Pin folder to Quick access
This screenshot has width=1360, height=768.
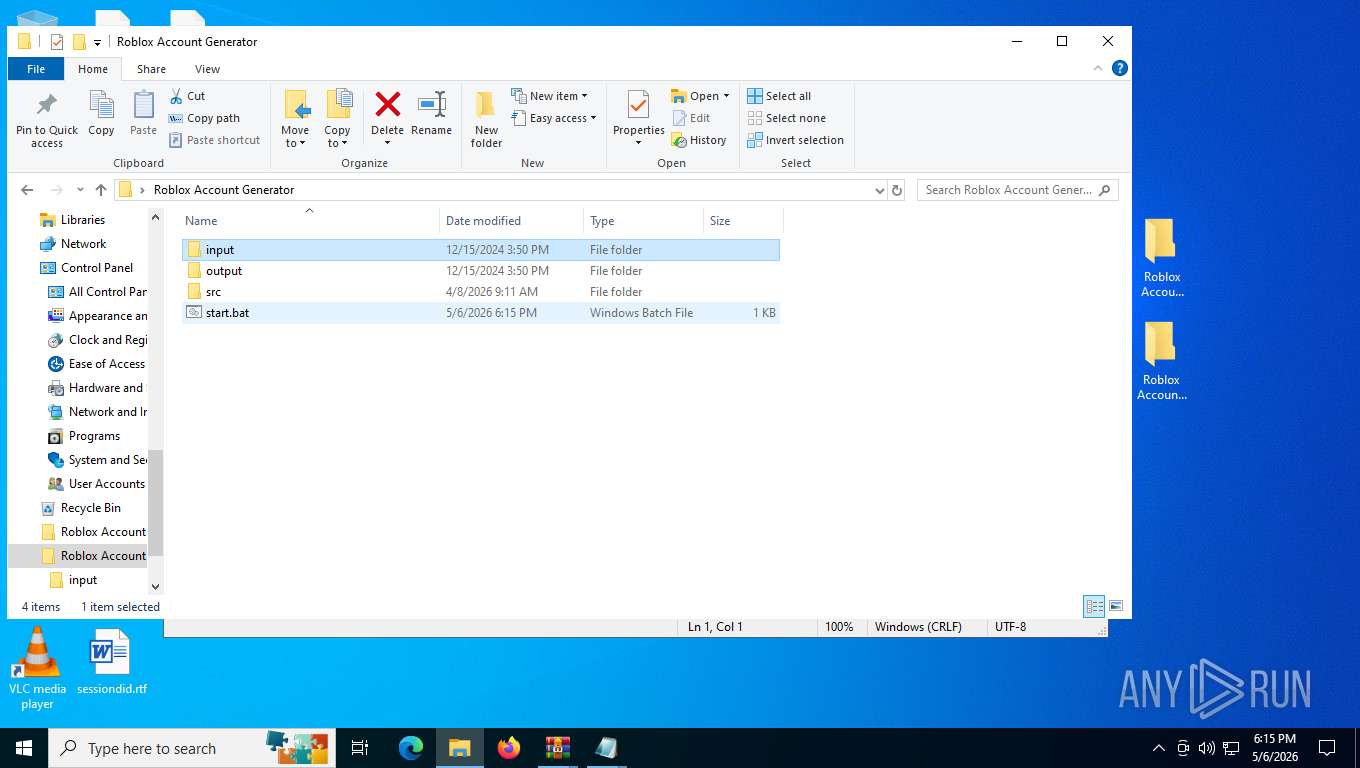point(46,120)
